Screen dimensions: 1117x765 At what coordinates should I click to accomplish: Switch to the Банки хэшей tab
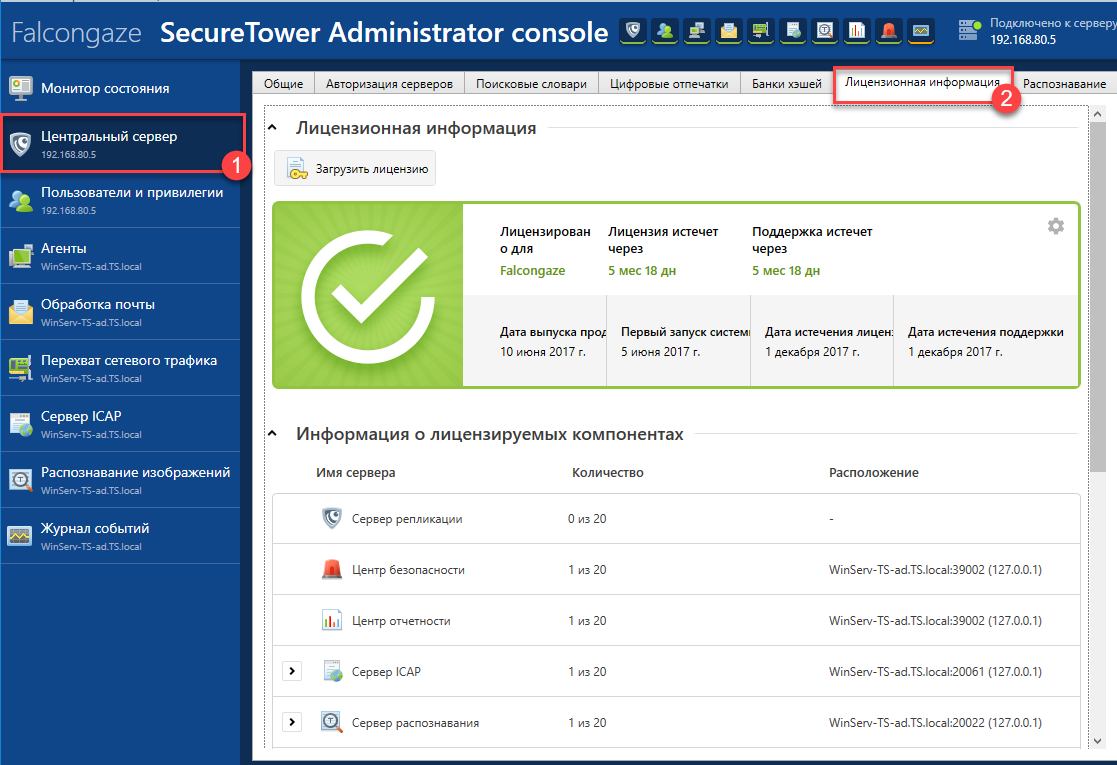click(x=786, y=83)
